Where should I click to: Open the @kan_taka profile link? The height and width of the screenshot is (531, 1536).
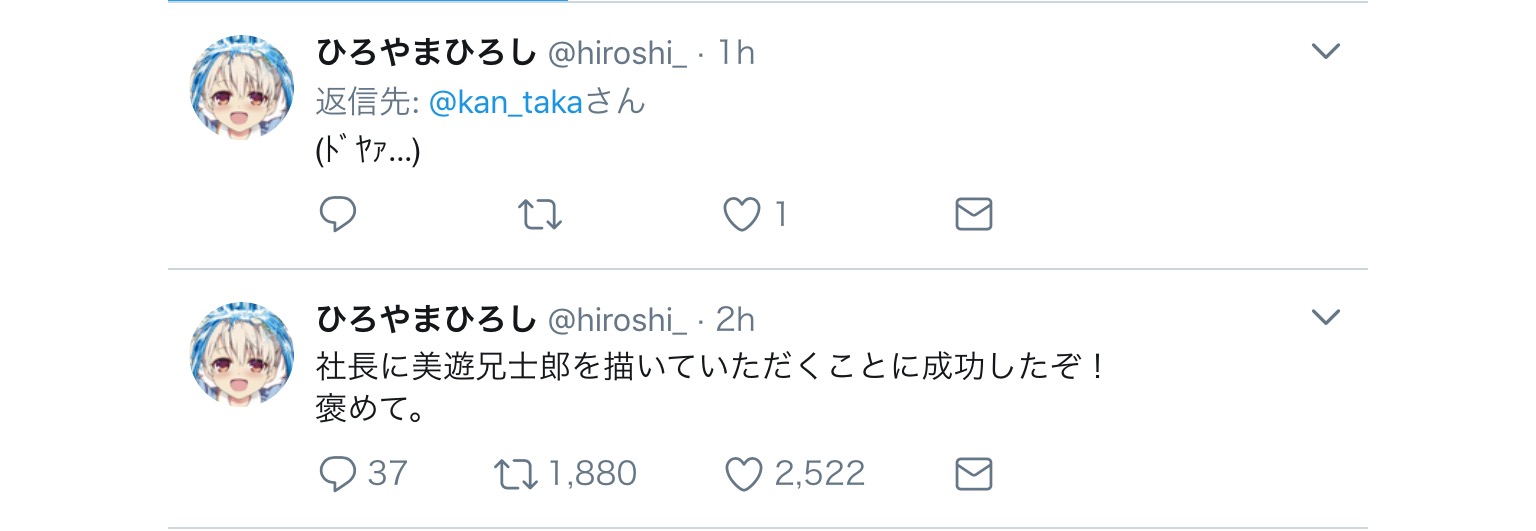tap(505, 102)
